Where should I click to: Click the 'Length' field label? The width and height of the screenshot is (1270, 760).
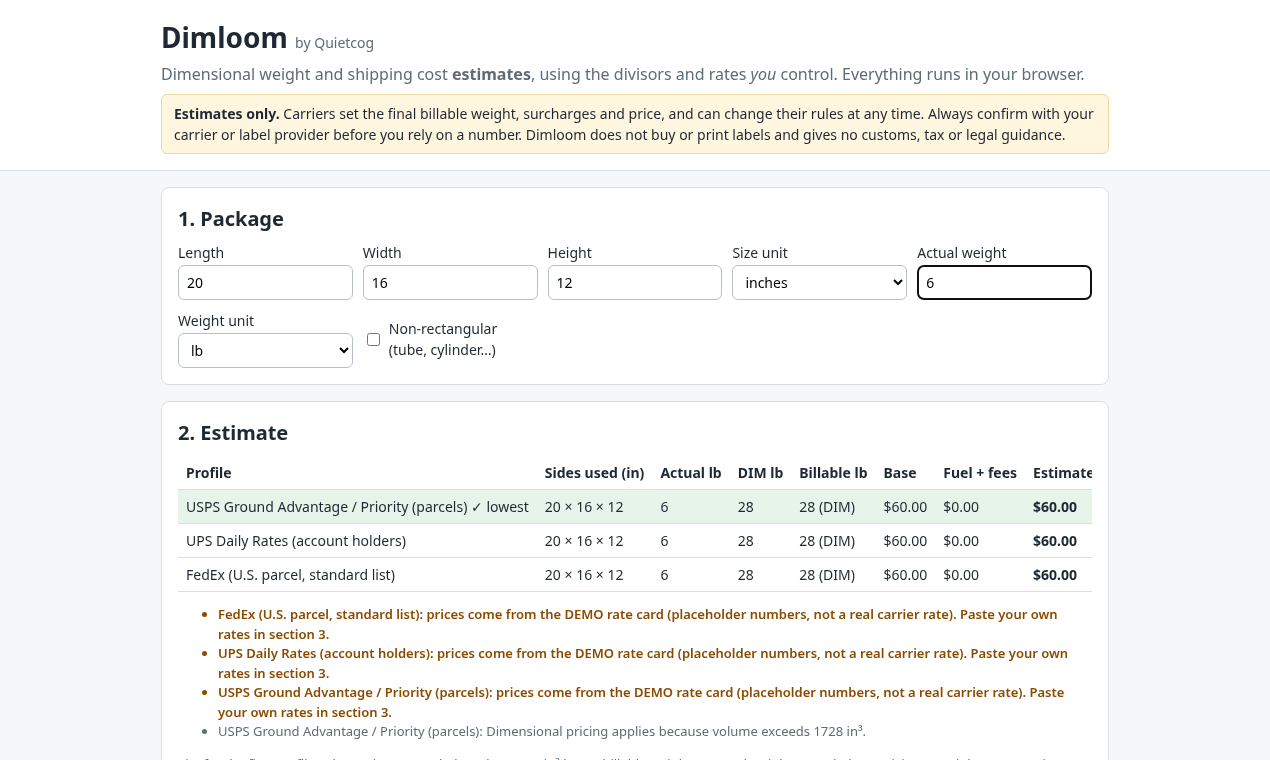tap(201, 253)
